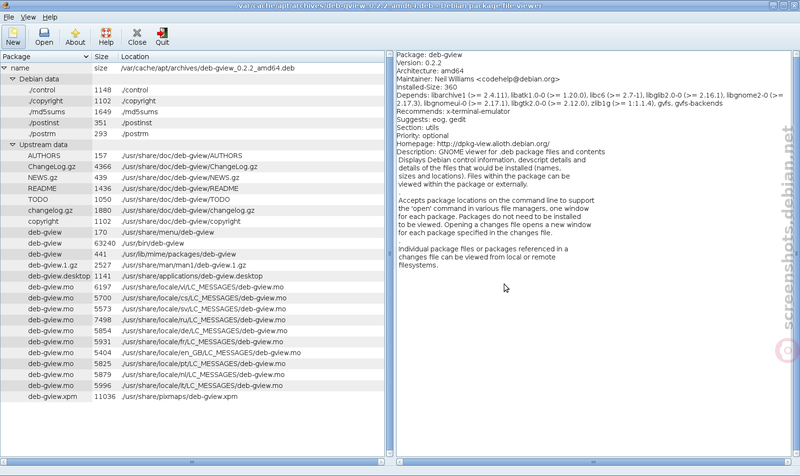This screenshot has height=476, width=800.
Task: Click the size value 63240
Action: (x=105, y=243)
